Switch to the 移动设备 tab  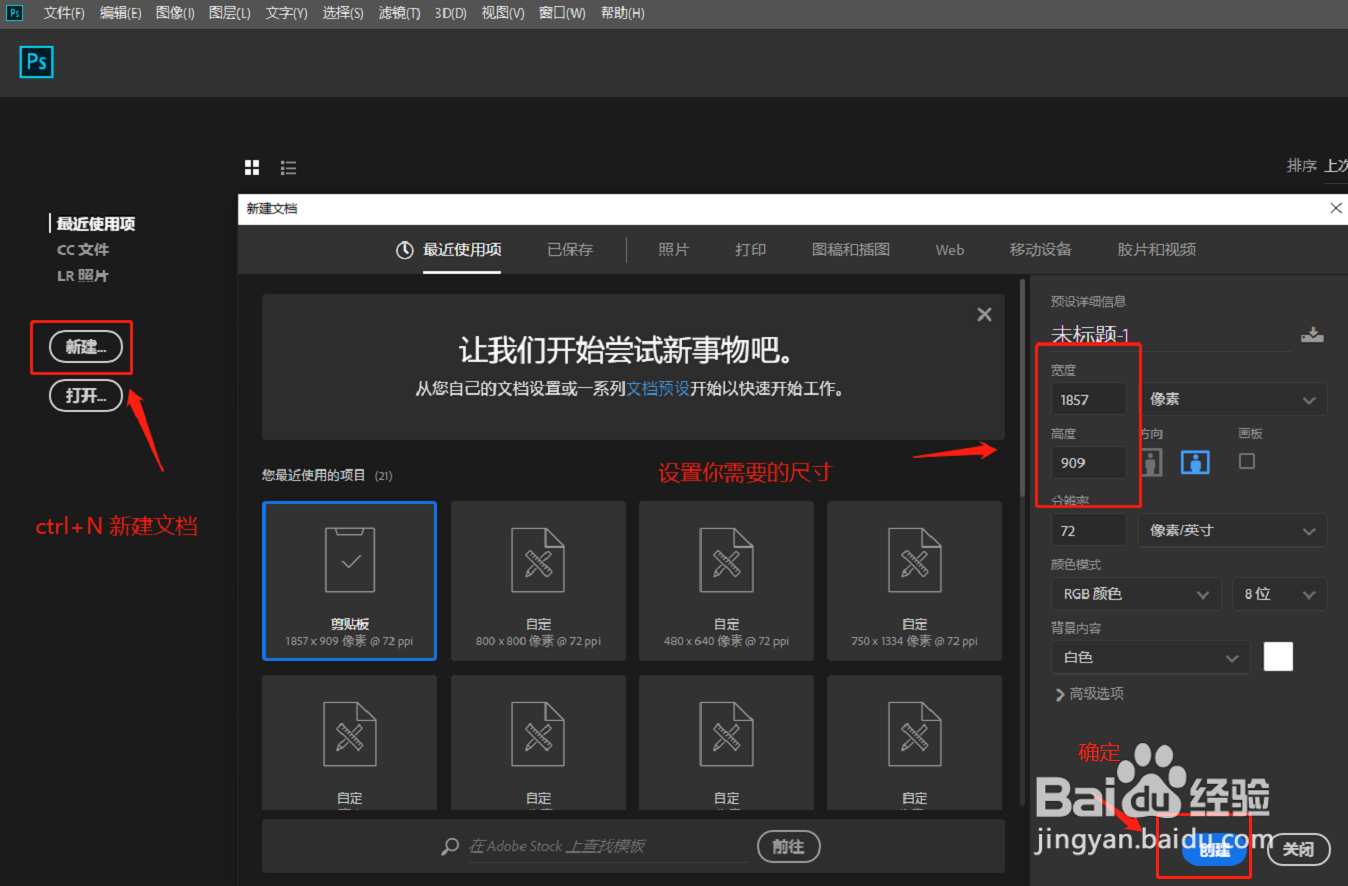[x=1041, y=250]
